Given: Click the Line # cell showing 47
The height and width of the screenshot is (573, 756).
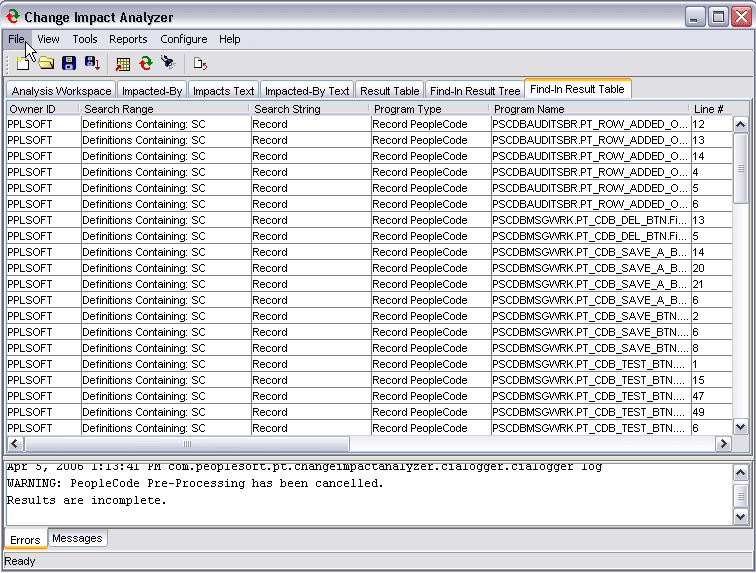Looking at the screenshot, I should [711, 396].
